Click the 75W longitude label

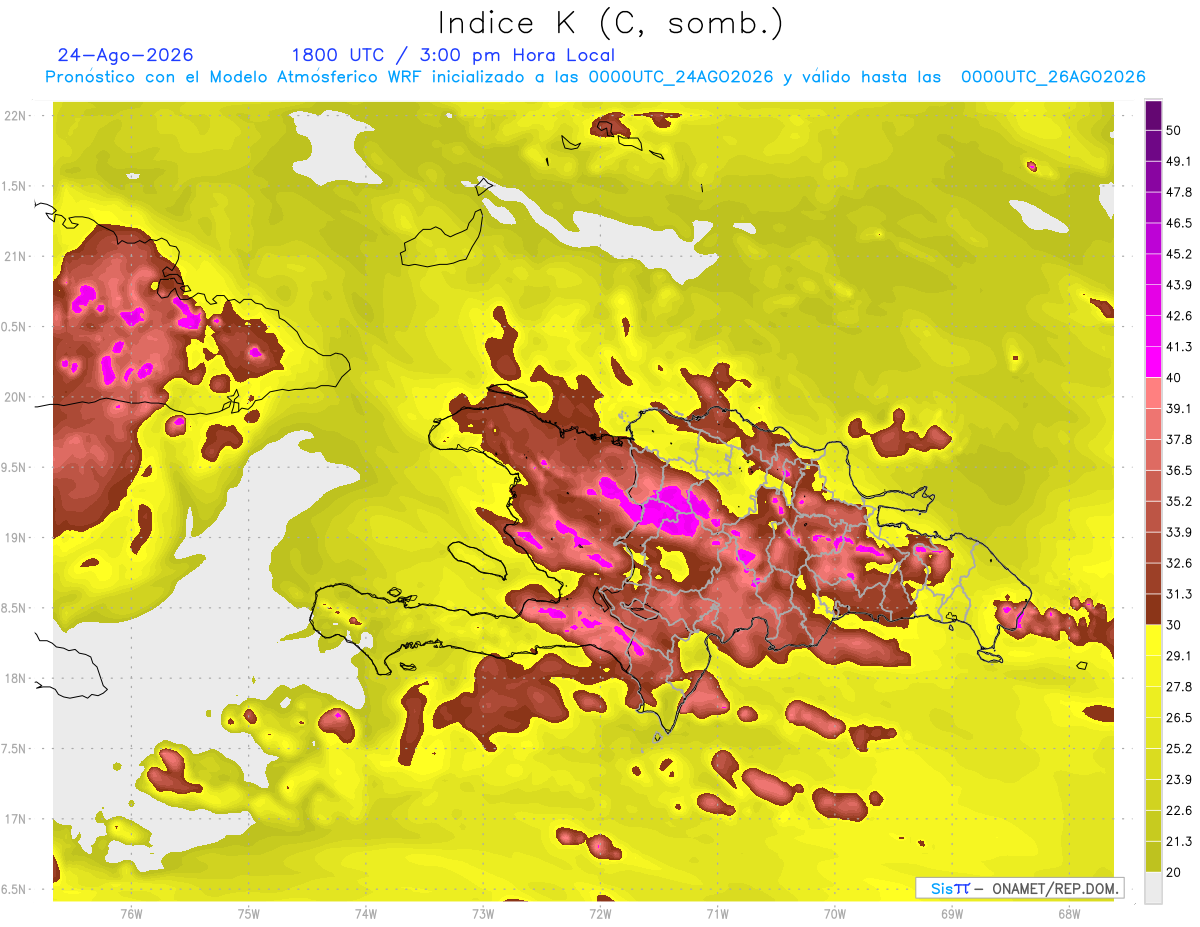pos(249,914)
